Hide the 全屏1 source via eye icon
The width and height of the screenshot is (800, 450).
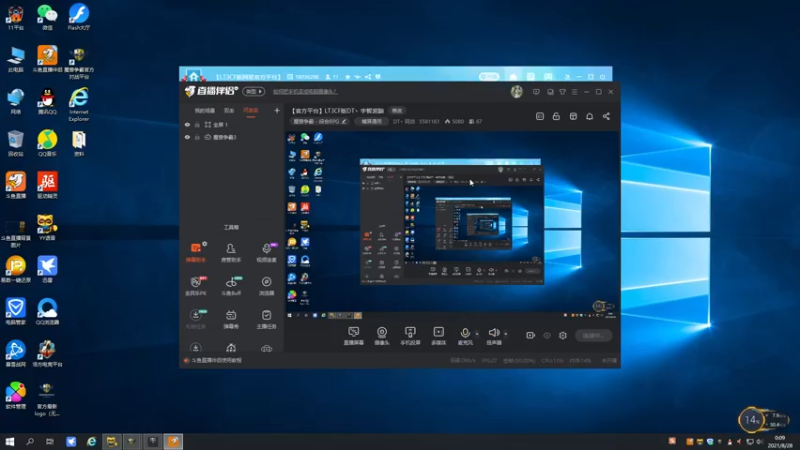point(187,124)
